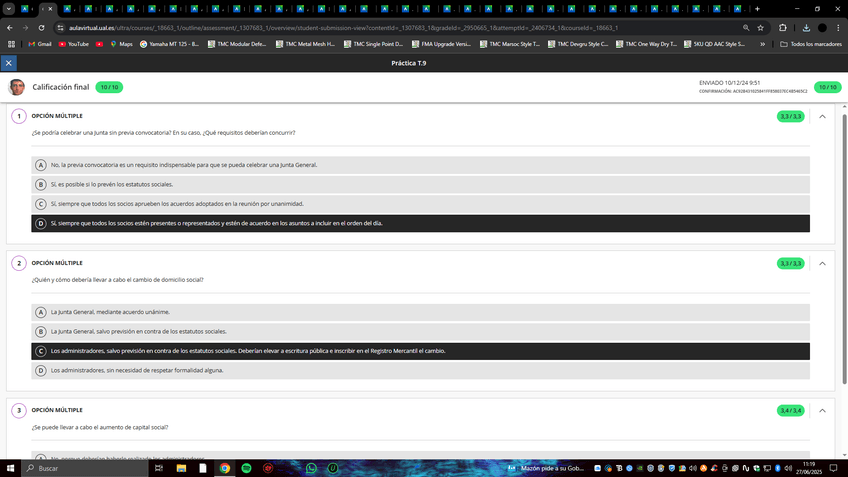Select question 2 option D, sin necesidad de formalidad
The height and width of the screenshot is (477, 848).
(x=420, y=370)
